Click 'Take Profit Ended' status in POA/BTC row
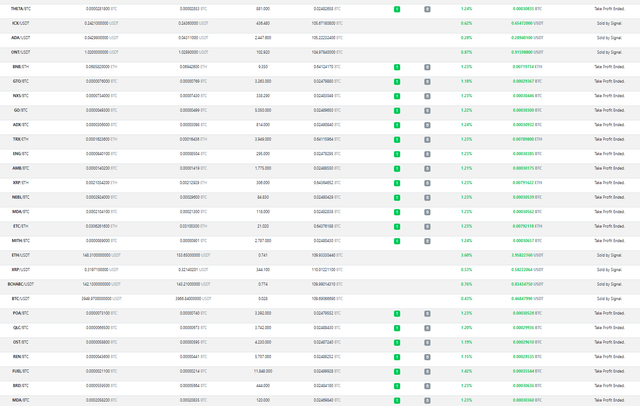This screenshot has height=406, width=640. click(x=609, y=313)
